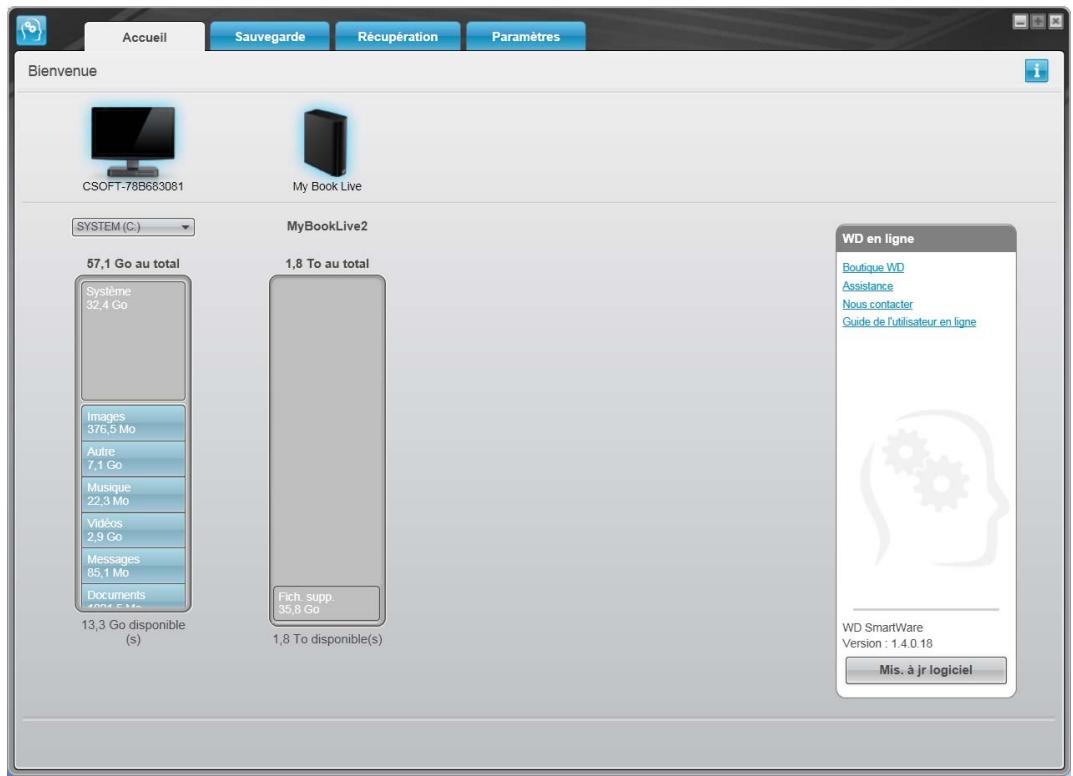Open the Sauvegarde tab
The width and height of the screenshot is (1073, 776).
270,36
